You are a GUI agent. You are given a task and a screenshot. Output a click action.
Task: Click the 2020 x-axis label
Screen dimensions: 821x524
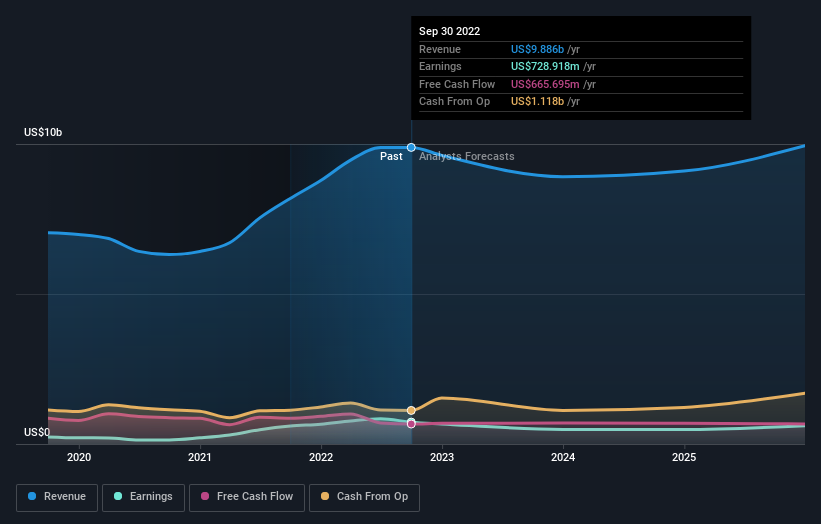point(79,458)
